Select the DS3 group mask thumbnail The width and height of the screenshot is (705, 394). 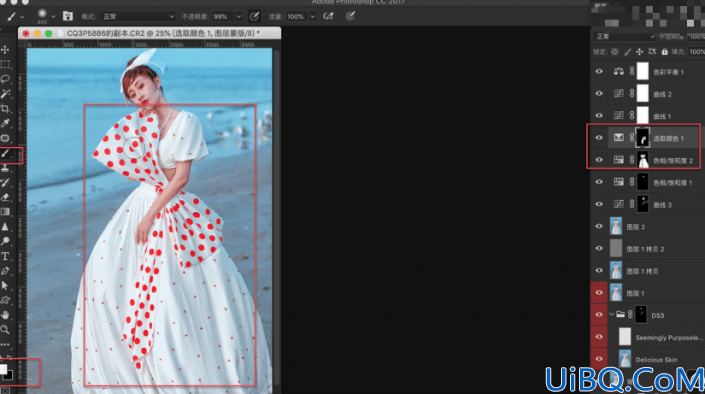[x=641, y=314]
